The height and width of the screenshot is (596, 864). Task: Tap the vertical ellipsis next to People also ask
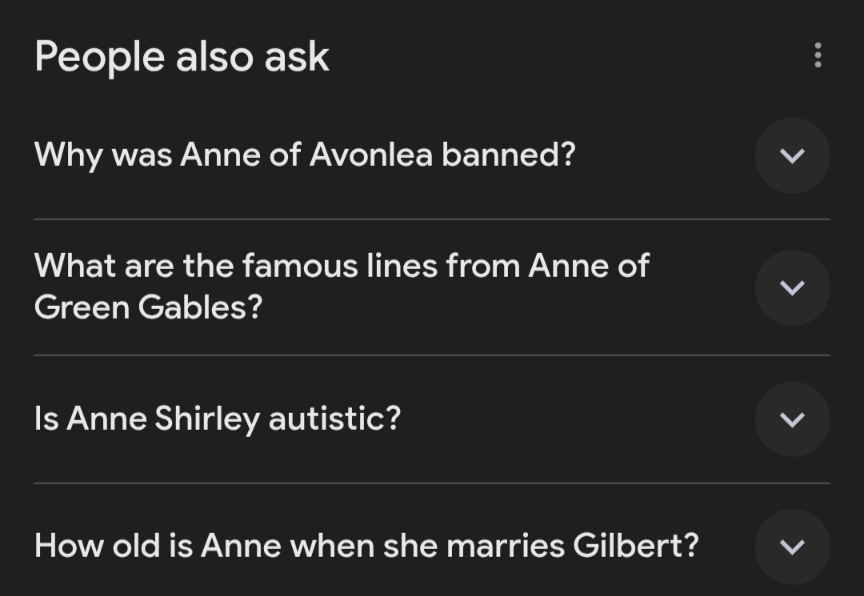click(x=818, y=56)
